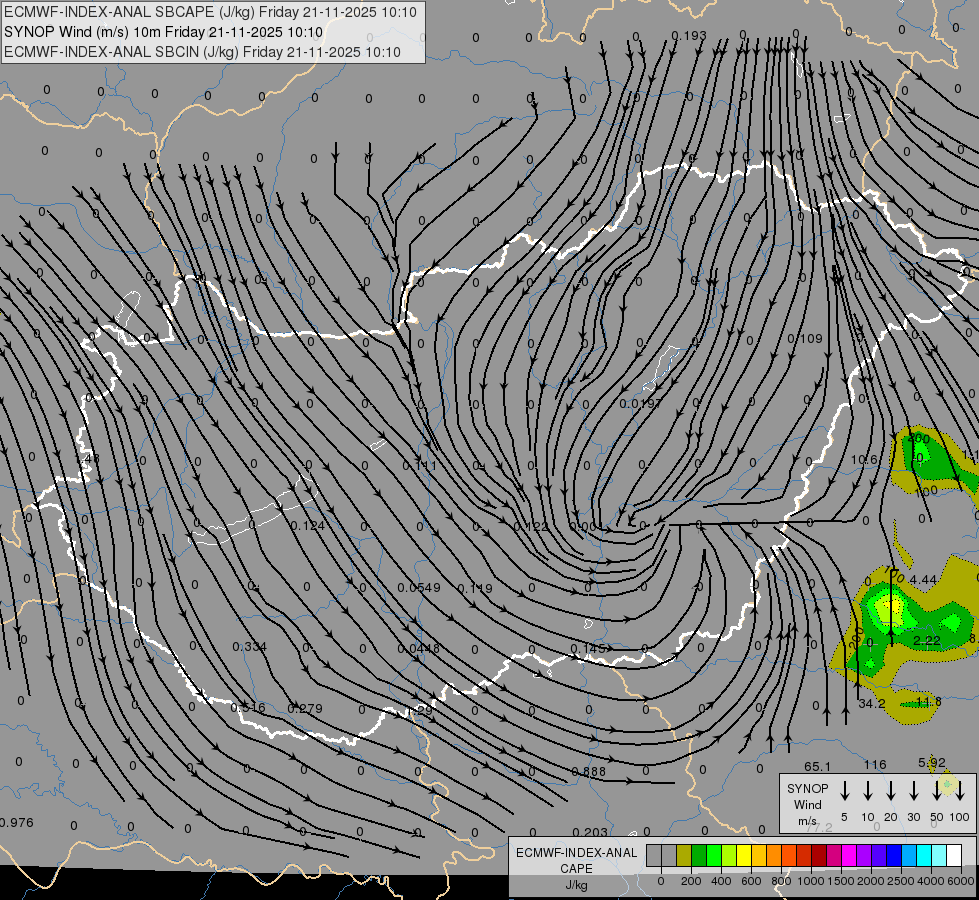Click the 0.0549 data value label
This screenshot has width=979, height=900.
click(x=419, y=588)
